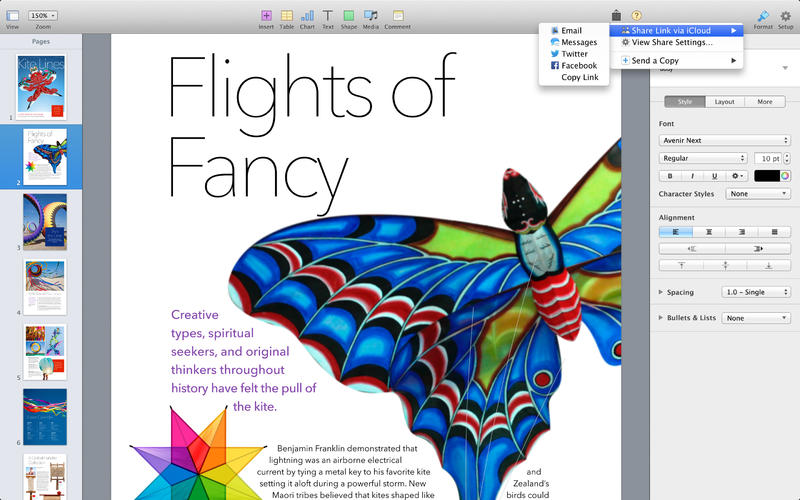Toggle underline text formatting
This screenshot has height=500, width=800.
(x=714, y=176)
